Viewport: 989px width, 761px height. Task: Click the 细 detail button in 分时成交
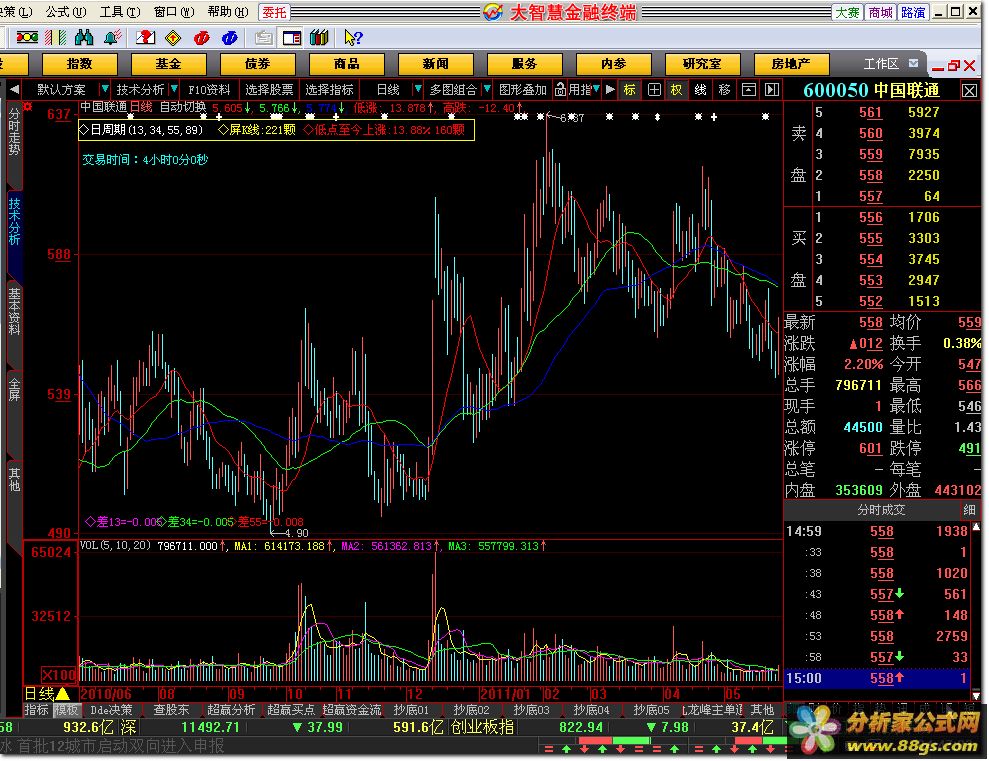[x=969, y=509]
